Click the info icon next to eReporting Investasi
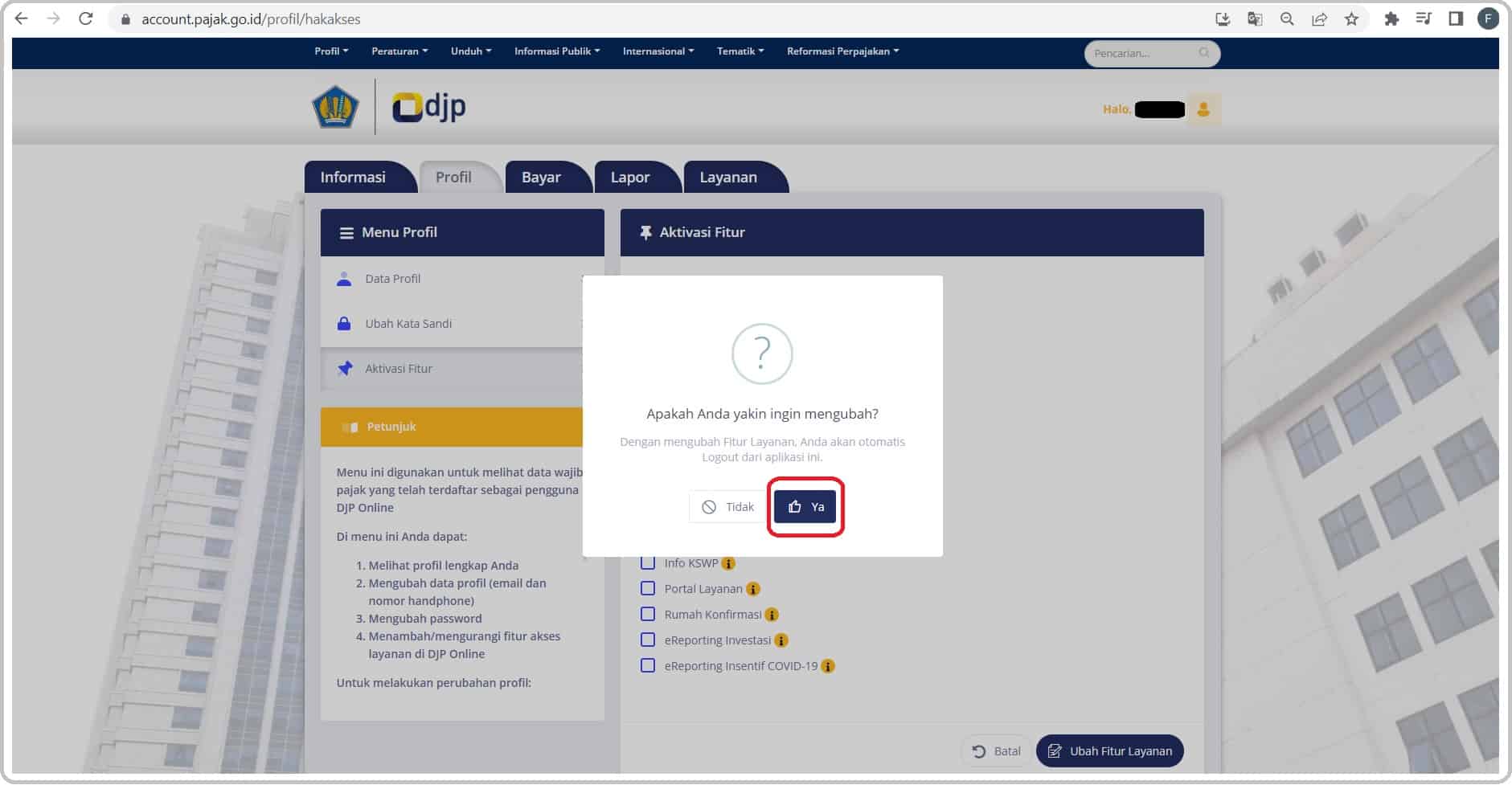 pos(781,640)
